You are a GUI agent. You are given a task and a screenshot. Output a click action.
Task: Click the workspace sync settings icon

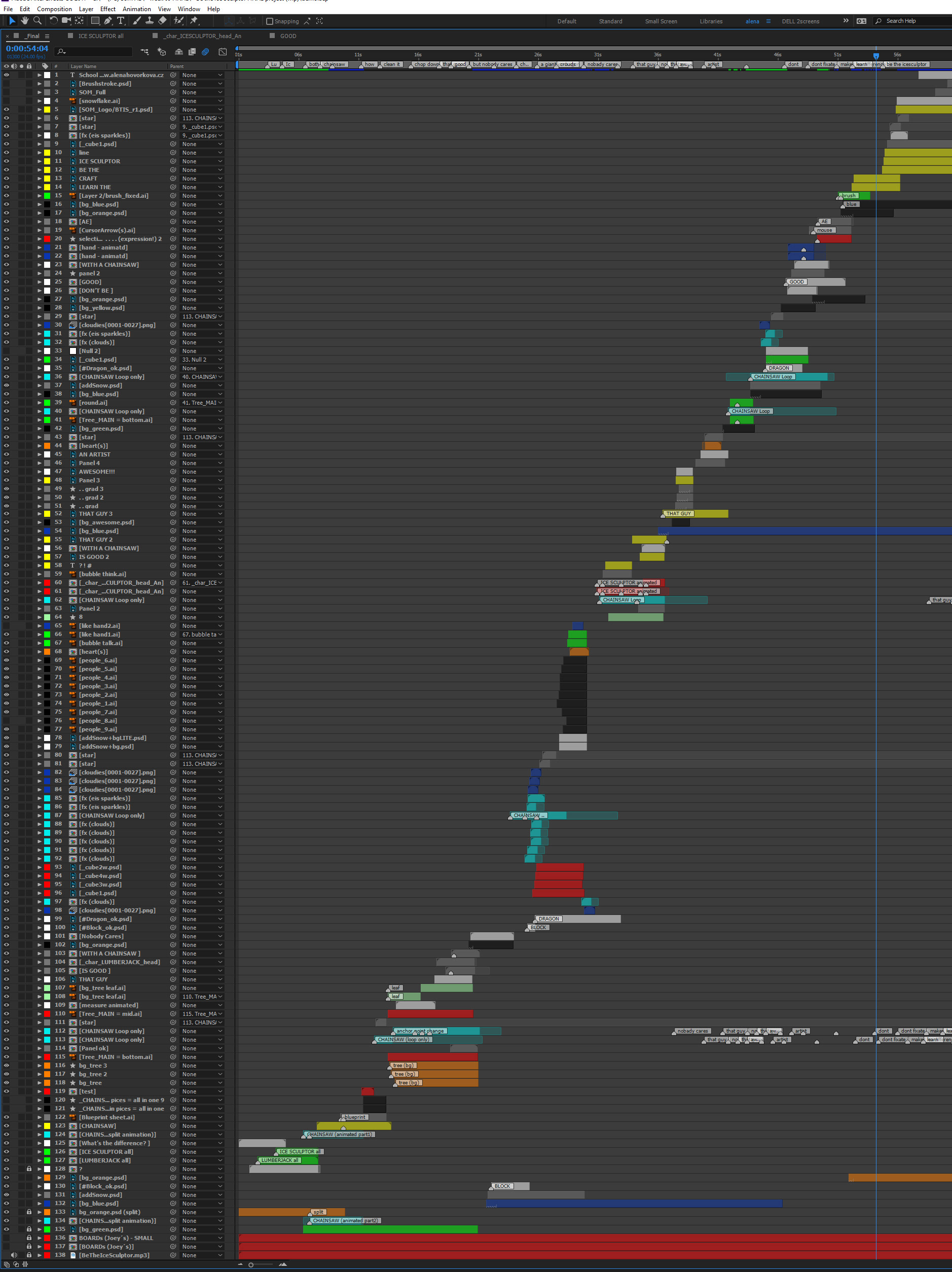[861, 21]
